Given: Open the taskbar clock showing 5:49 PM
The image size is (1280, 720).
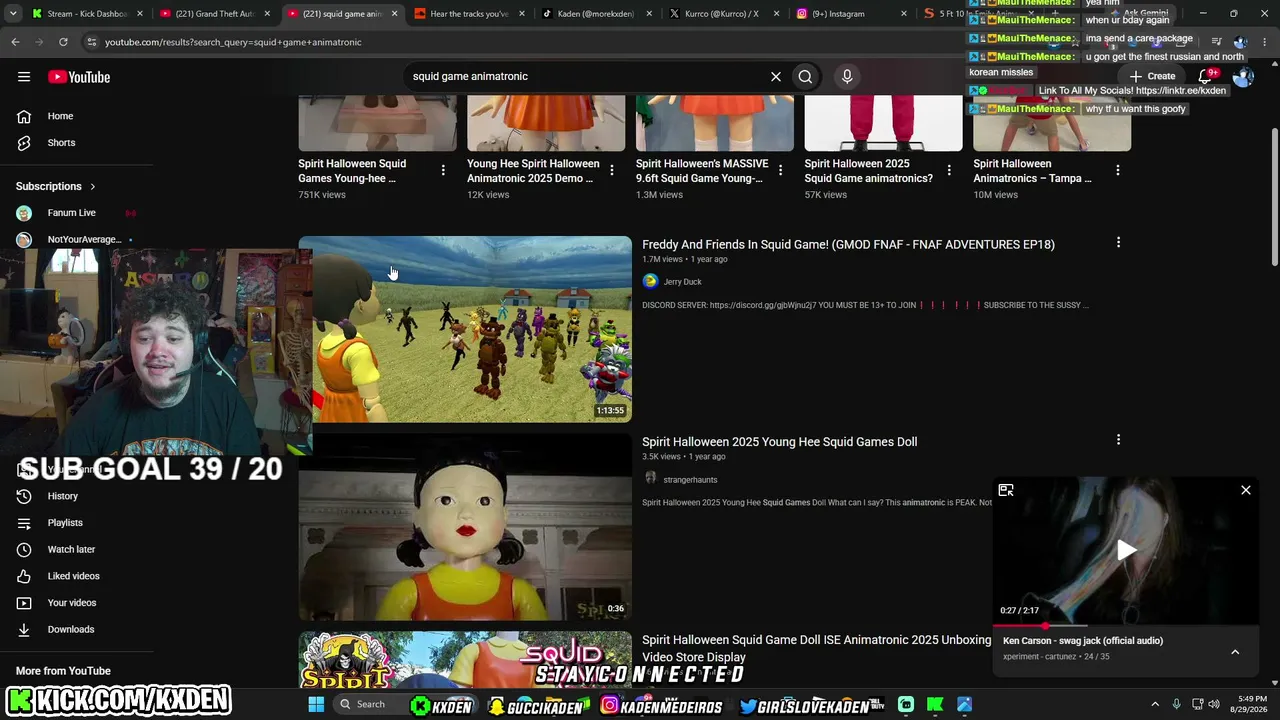Looking at the screenshot, I should (x=1246, y=704).
